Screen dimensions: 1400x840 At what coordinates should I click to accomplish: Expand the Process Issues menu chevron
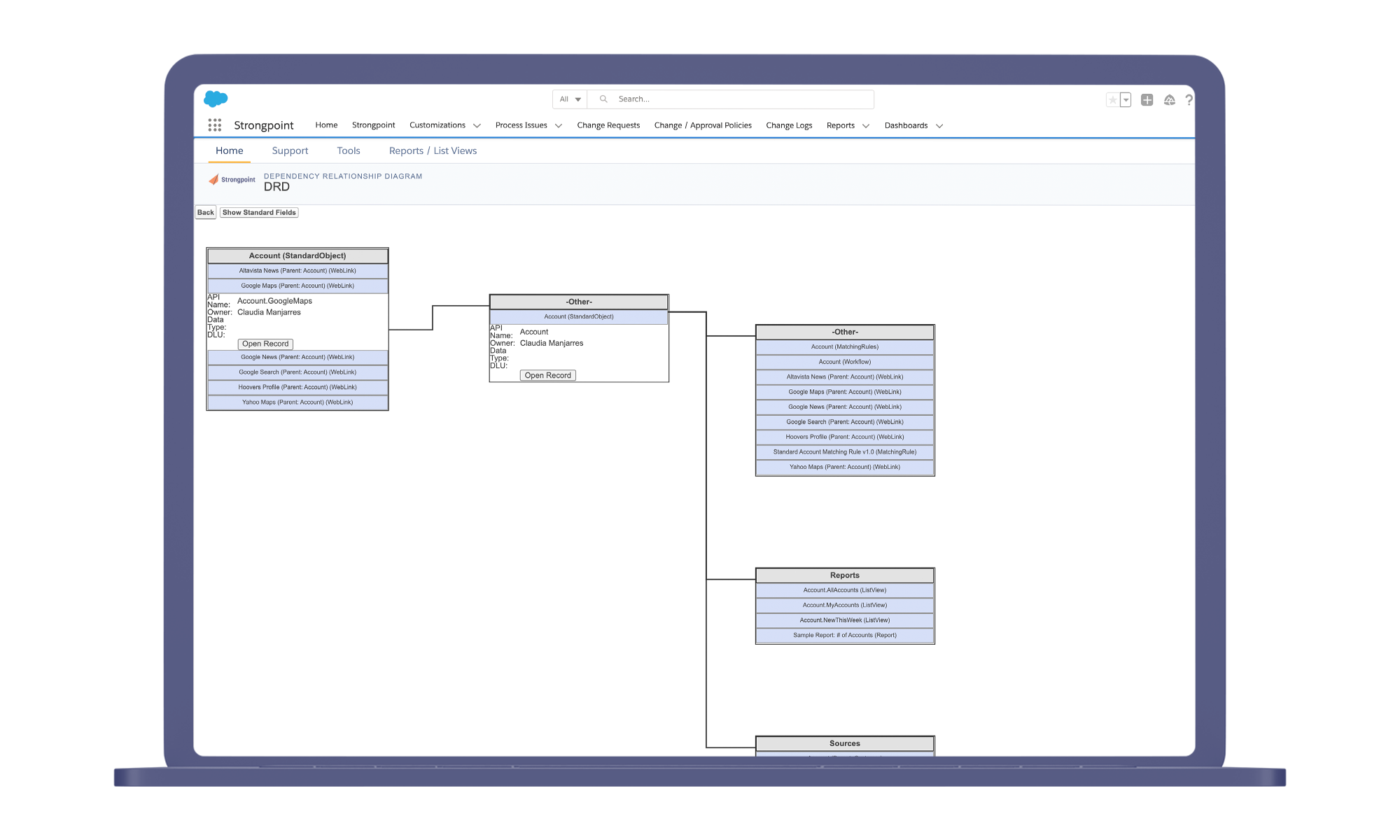pos(559,126)
